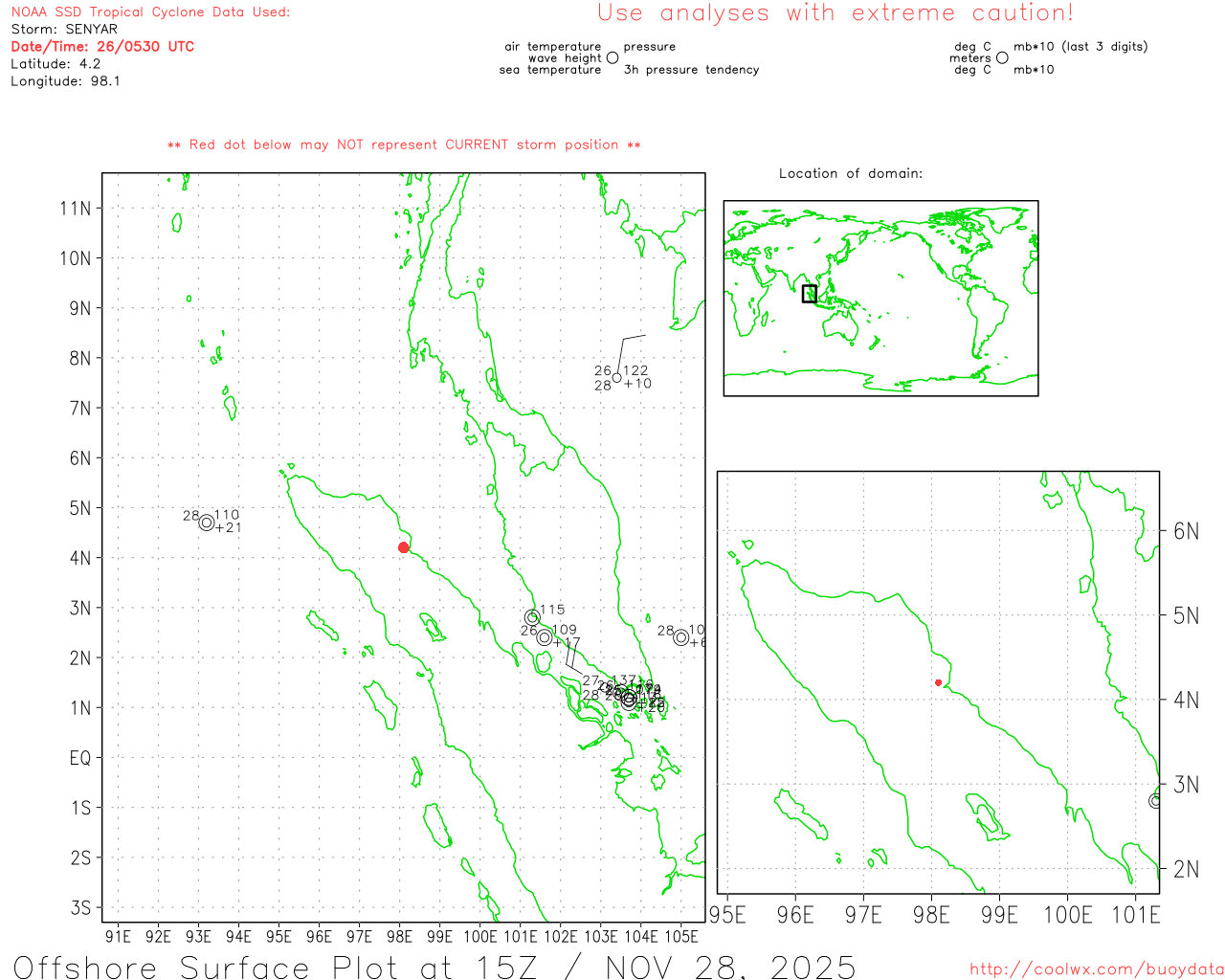Select the buoy marker labeled 28 110 +21

206,523
